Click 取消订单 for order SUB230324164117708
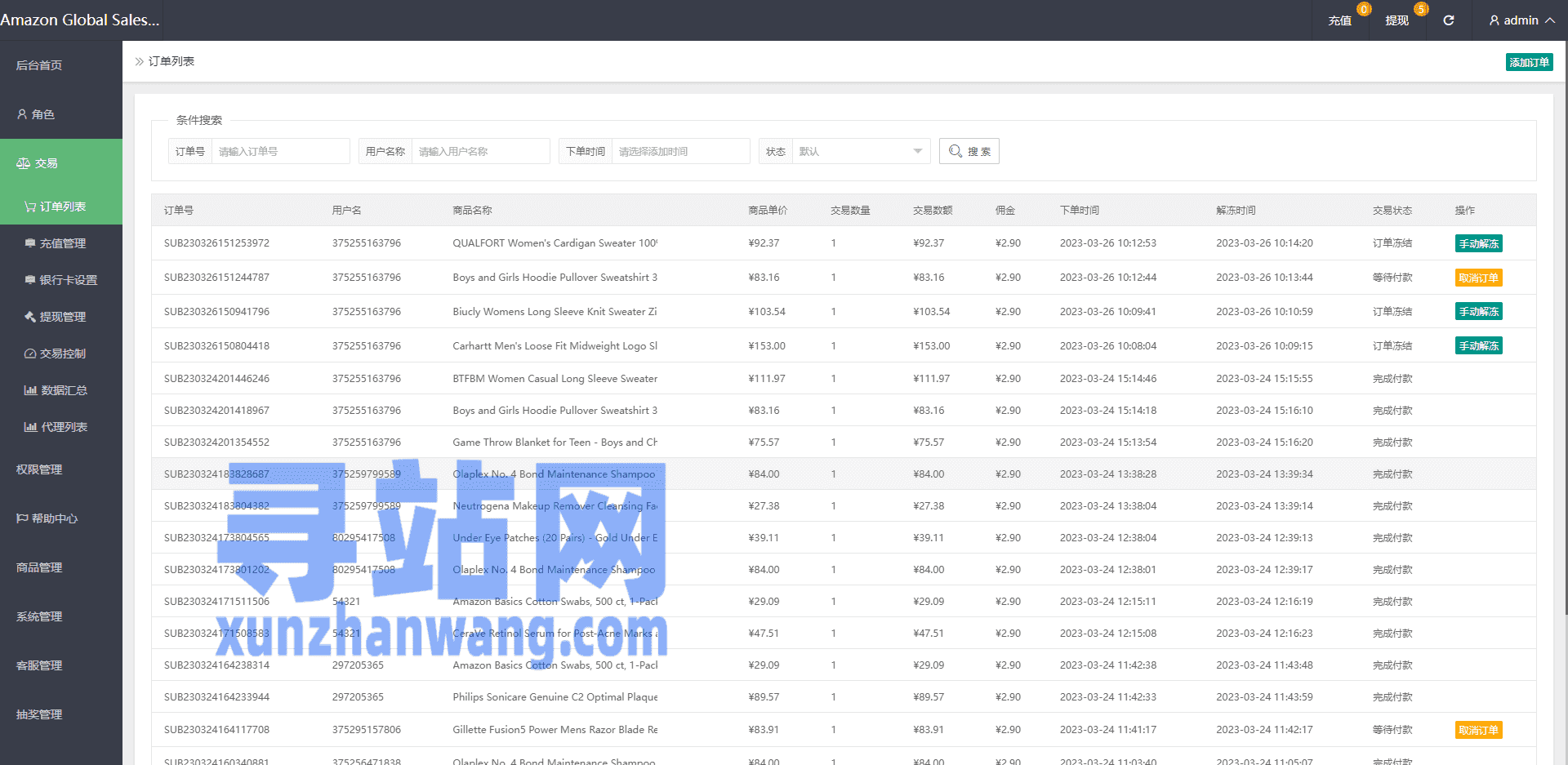Viewport: 1568px width, 765px height. pyautogui.click(x=1478, y=730)
